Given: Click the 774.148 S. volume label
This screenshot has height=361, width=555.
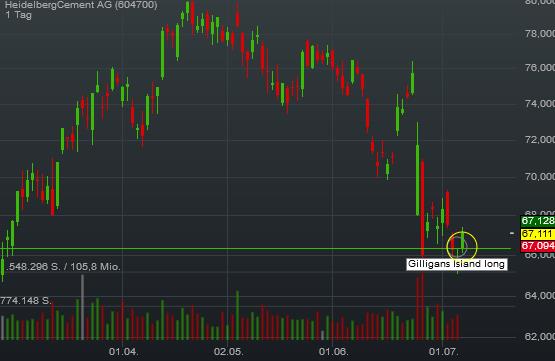Looking at the screenshot, I should [x=26, y=301].
